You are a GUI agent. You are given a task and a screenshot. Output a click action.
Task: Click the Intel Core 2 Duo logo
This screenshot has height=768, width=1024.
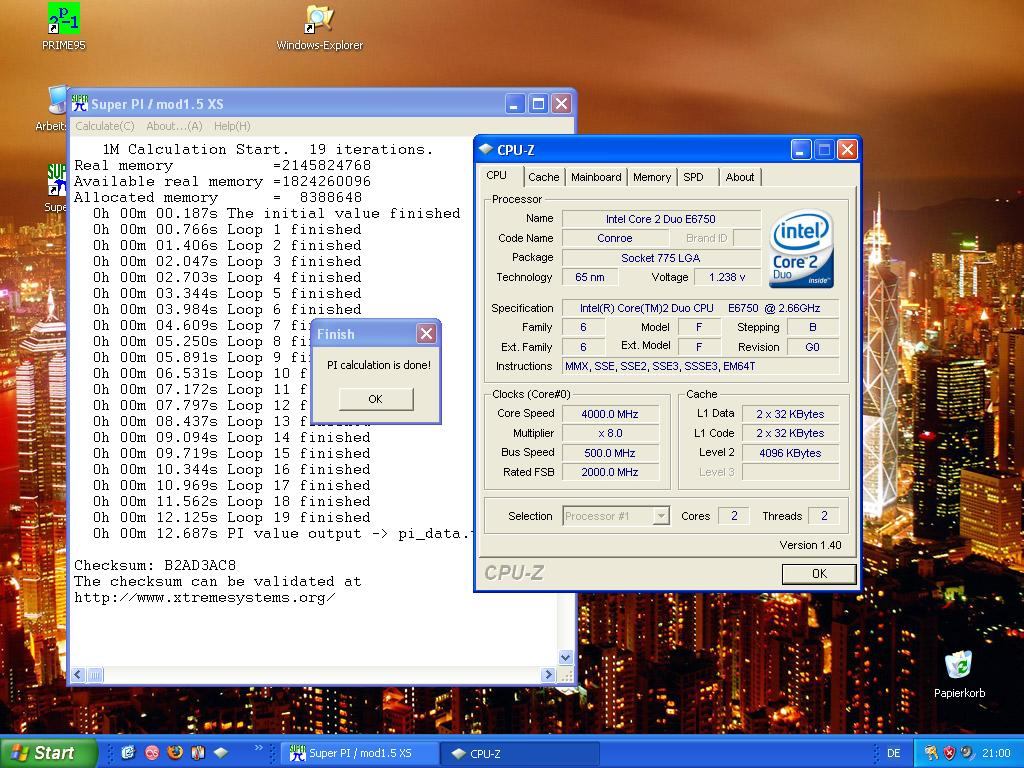[x=801, y=248]
